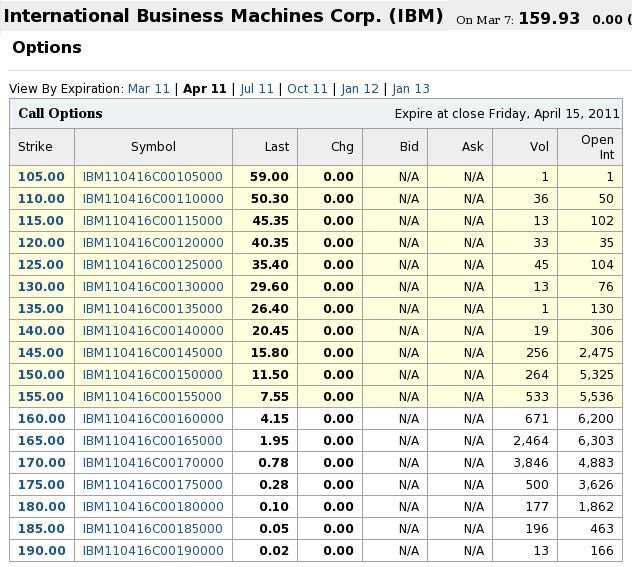
Task: Click the 170.00 strike price link
Action: click(x=42, y=462)
